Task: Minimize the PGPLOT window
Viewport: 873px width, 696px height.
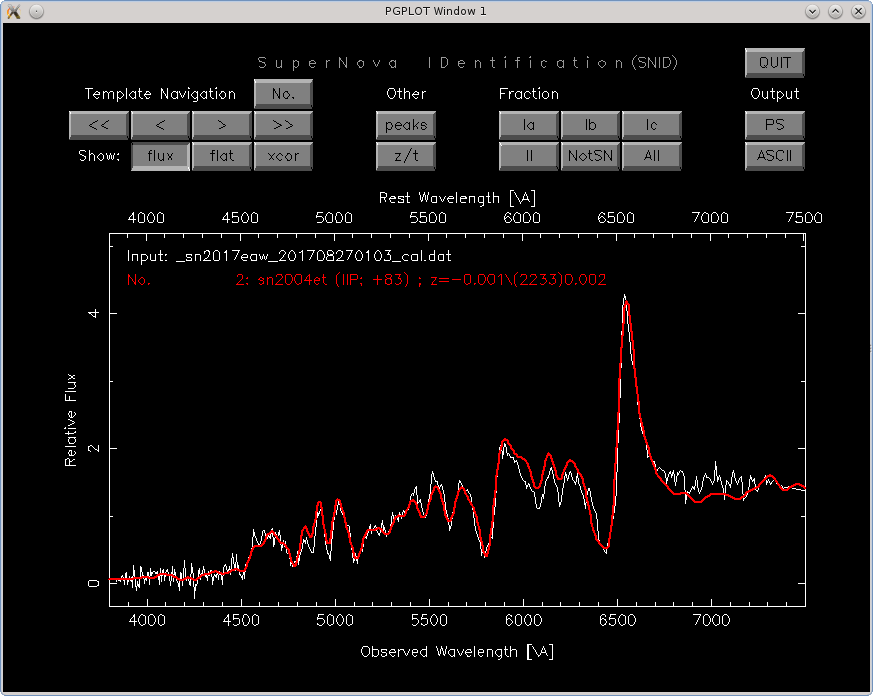Action: pyautogui.click(x=813, y=10)
